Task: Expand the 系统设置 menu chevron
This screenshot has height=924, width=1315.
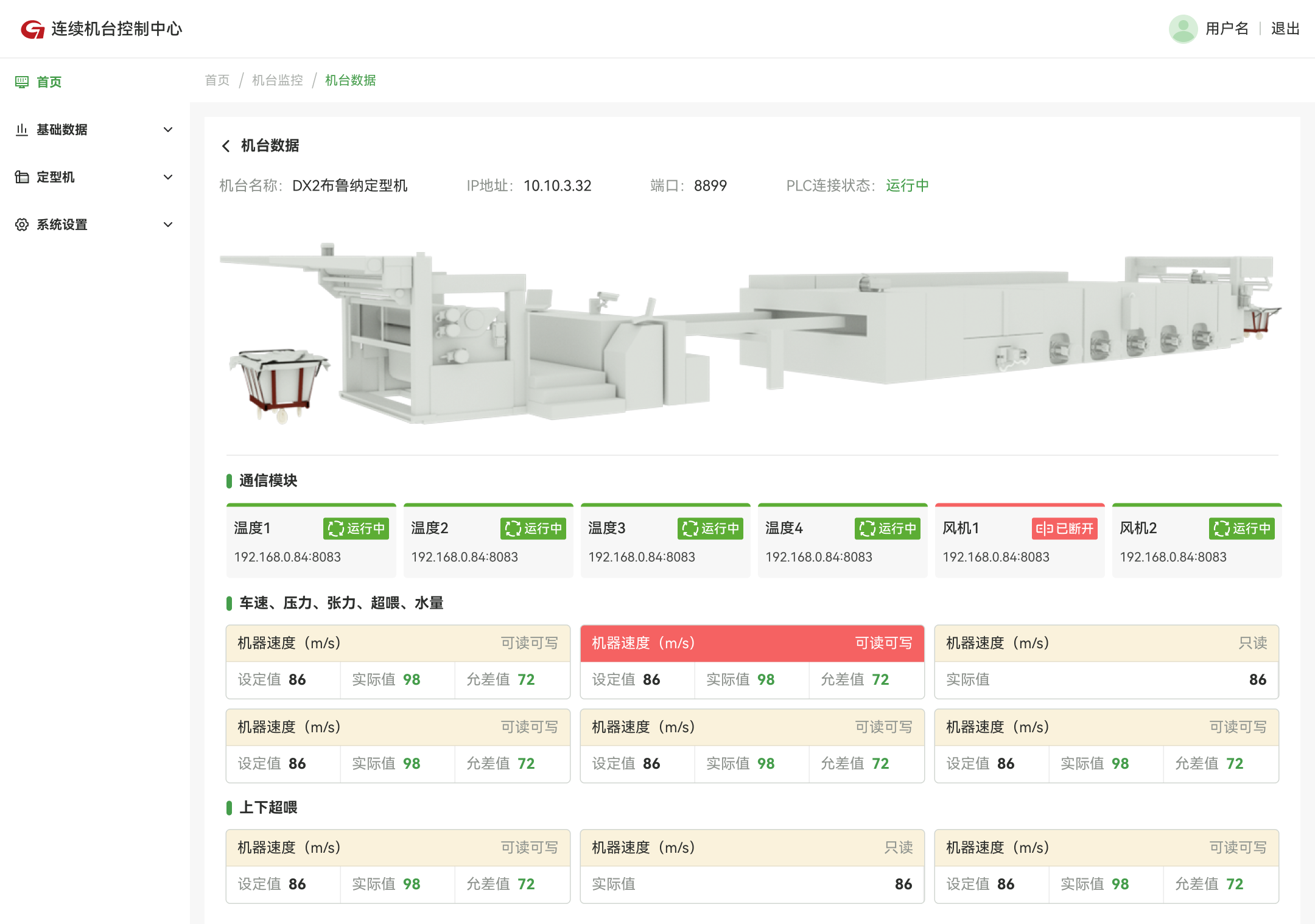Action: point(168,224)
